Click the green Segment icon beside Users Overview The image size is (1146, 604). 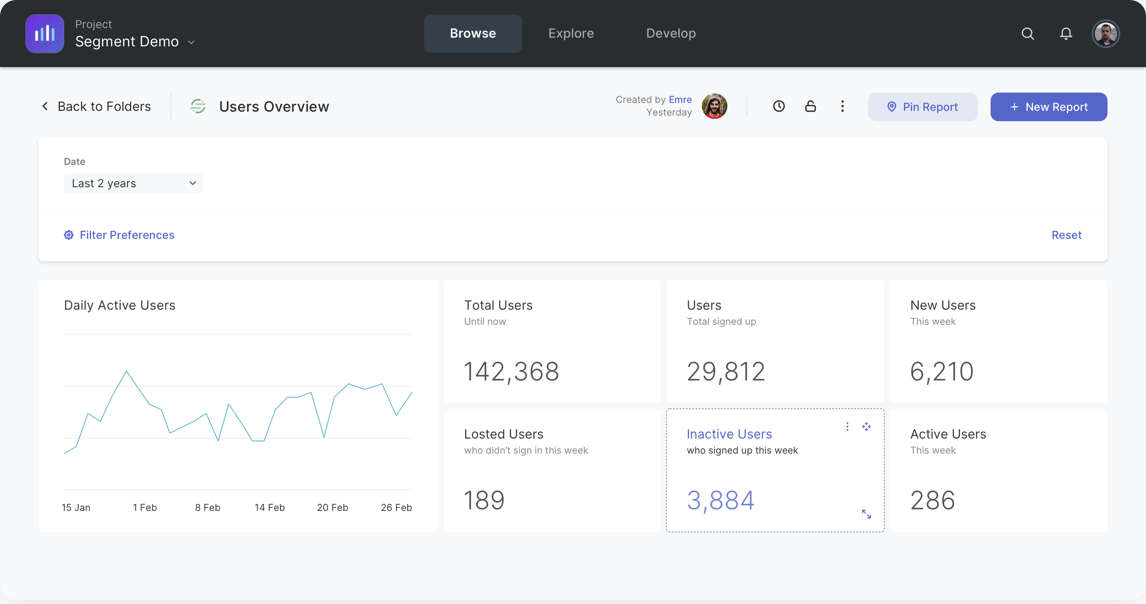tap(198, 107)
